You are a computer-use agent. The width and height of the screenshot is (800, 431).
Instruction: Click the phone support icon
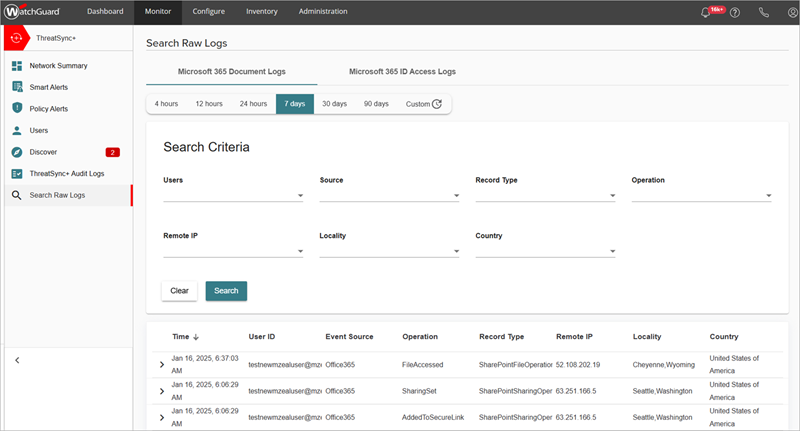(x=764, y=12)
